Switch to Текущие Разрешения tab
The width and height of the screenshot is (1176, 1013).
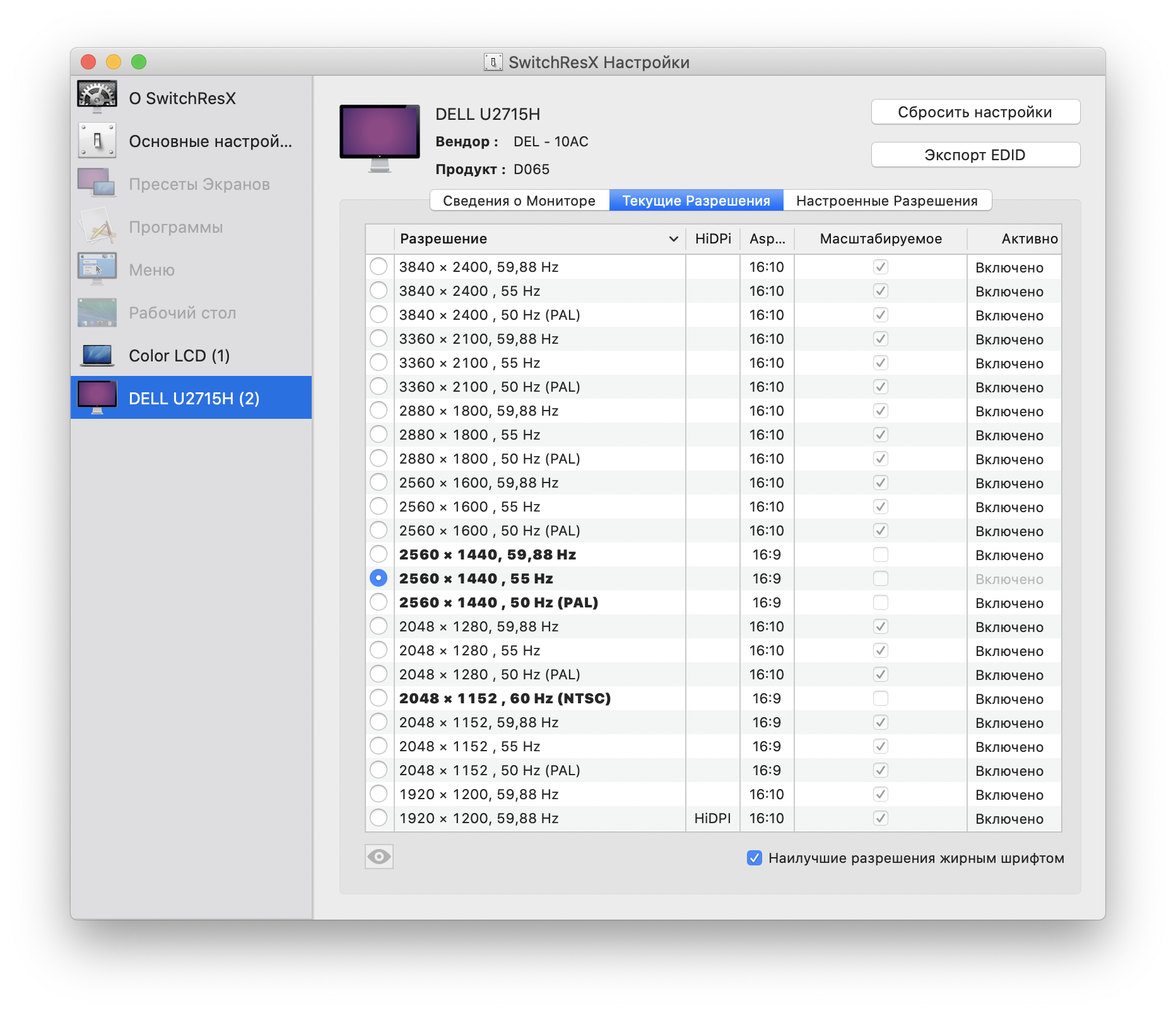pos(697,201)
